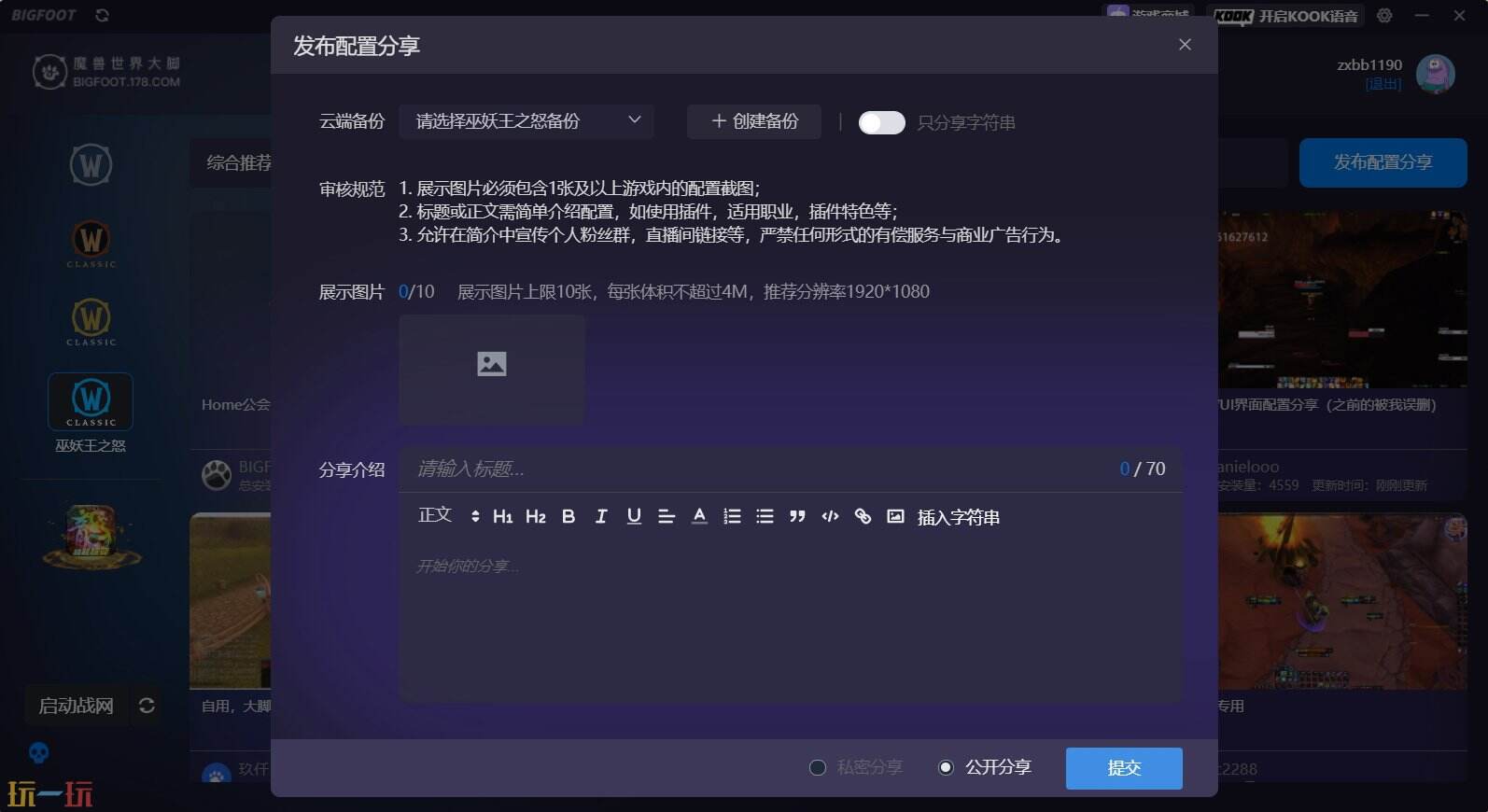Open the font color picker

[x=699, y=516]
